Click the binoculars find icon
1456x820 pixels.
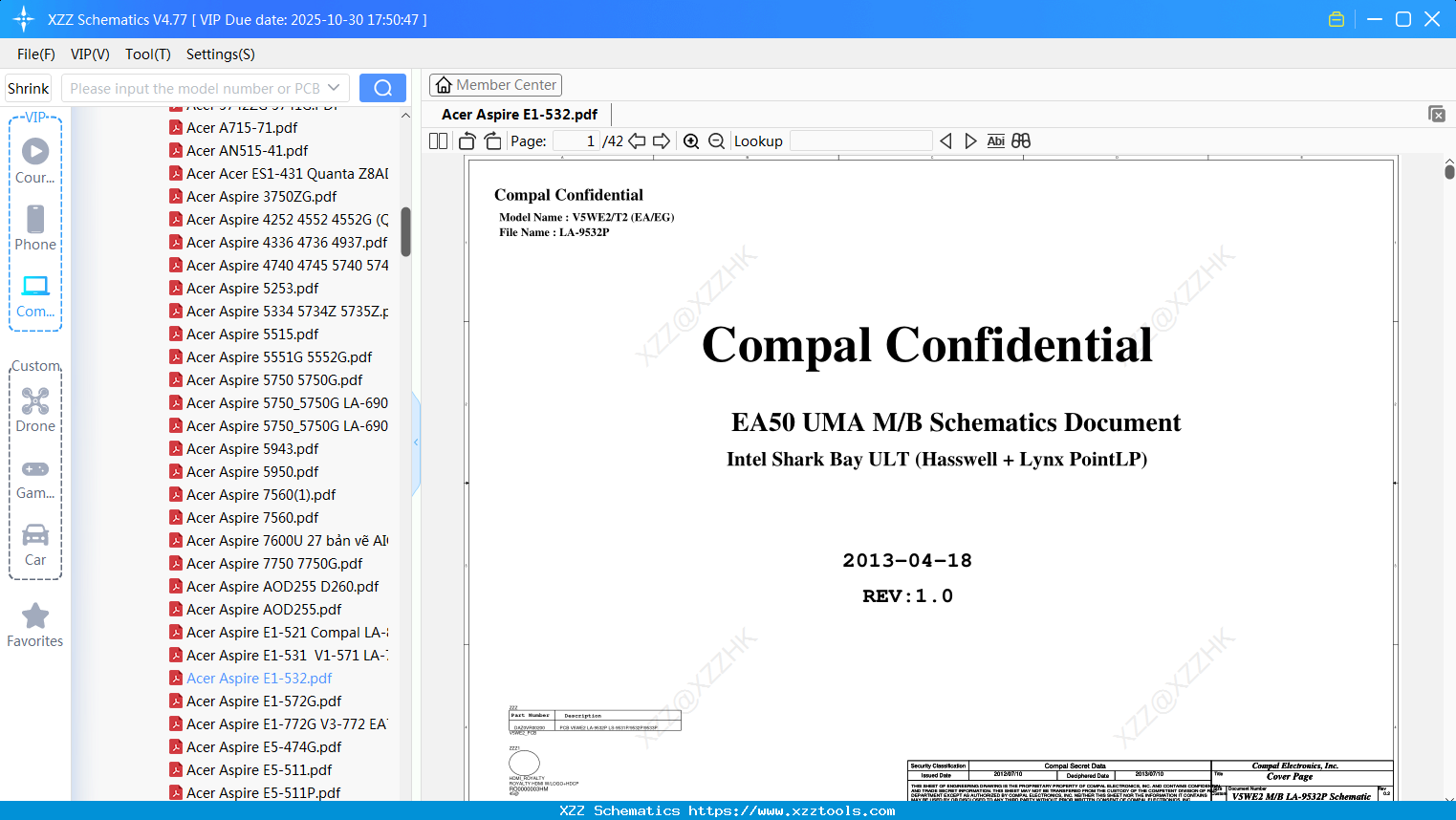[x=1021, y=141]
